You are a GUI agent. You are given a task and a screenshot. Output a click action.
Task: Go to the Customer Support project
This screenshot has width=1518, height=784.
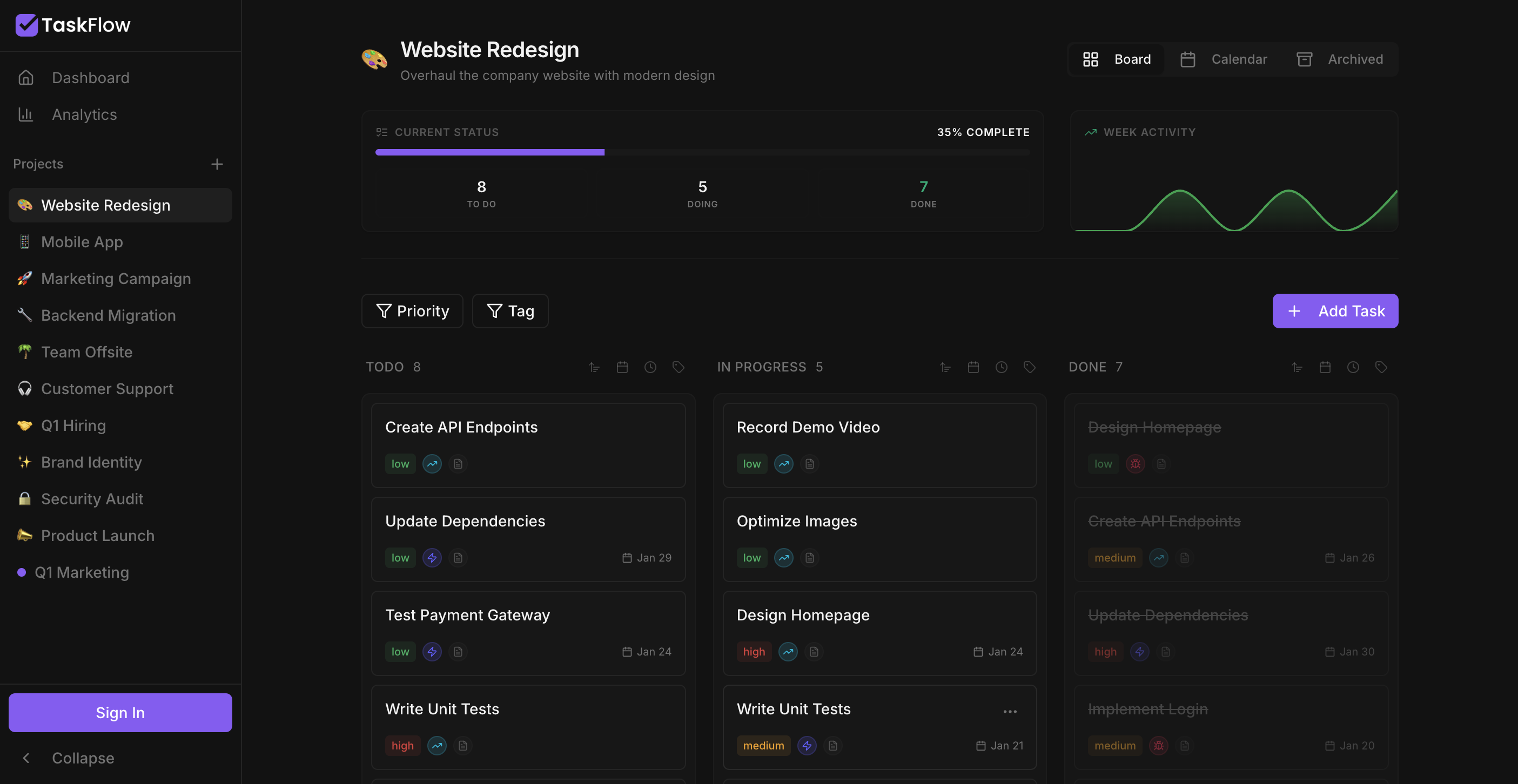[x=120, y=389]
